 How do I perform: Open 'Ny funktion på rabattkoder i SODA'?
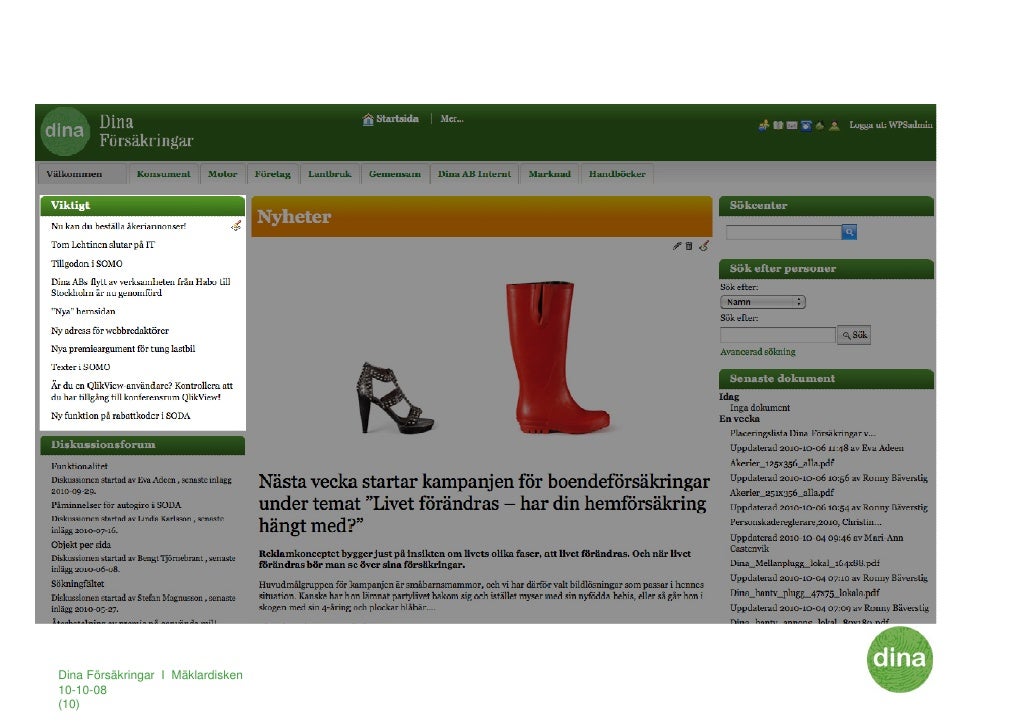coord(121,416)
